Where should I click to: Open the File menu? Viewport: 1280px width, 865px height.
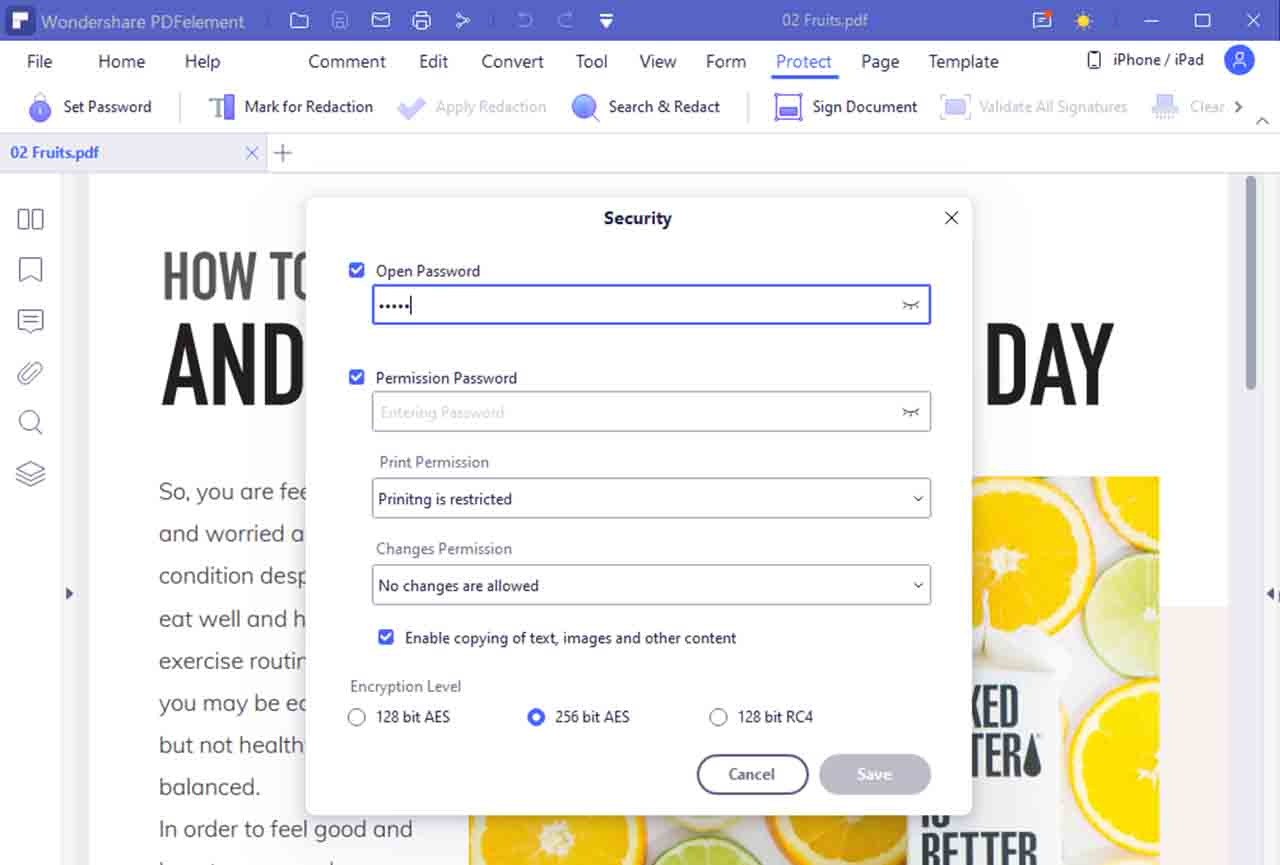pyautogui.click(x=40, y=61)
